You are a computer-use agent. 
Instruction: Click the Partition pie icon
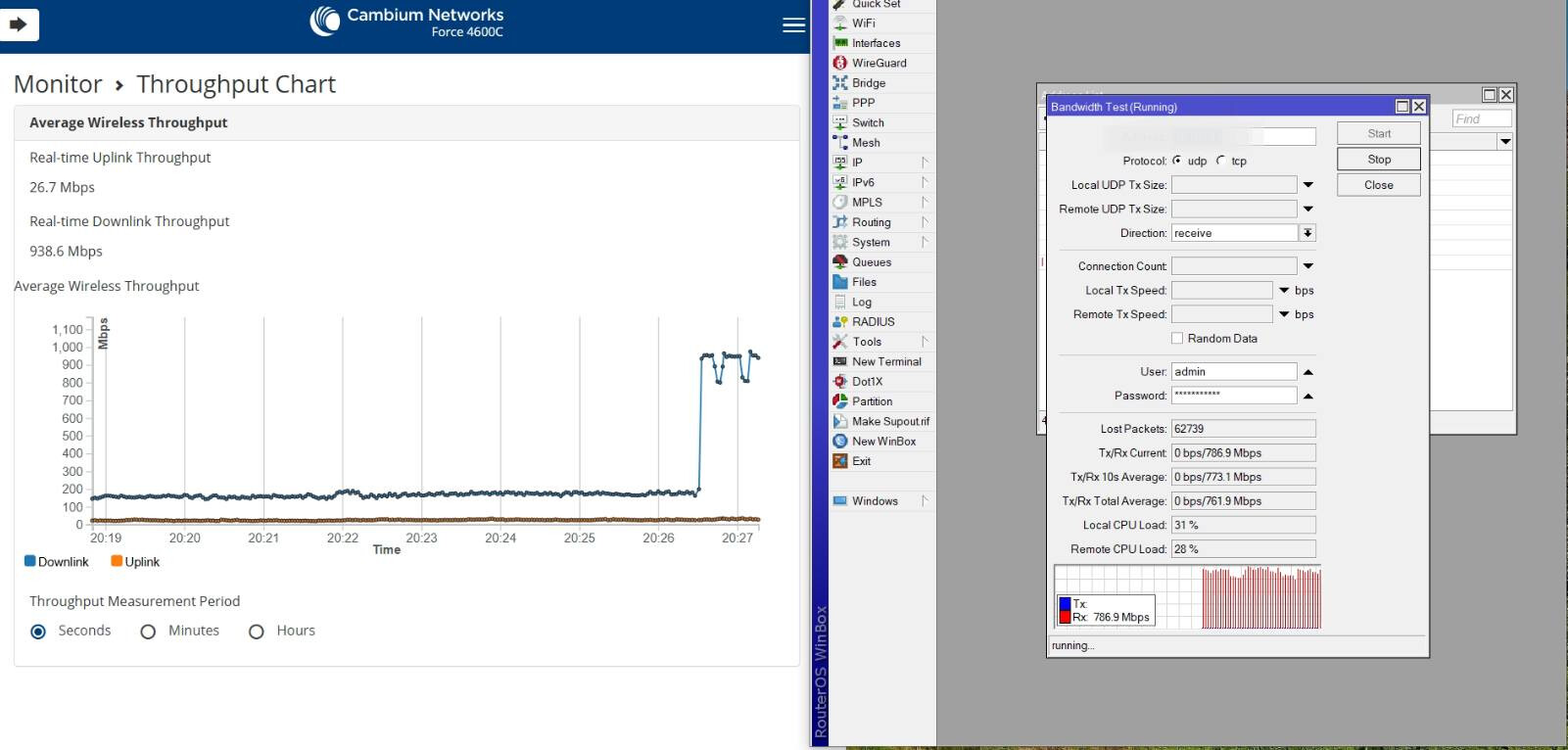pos(840,401)
